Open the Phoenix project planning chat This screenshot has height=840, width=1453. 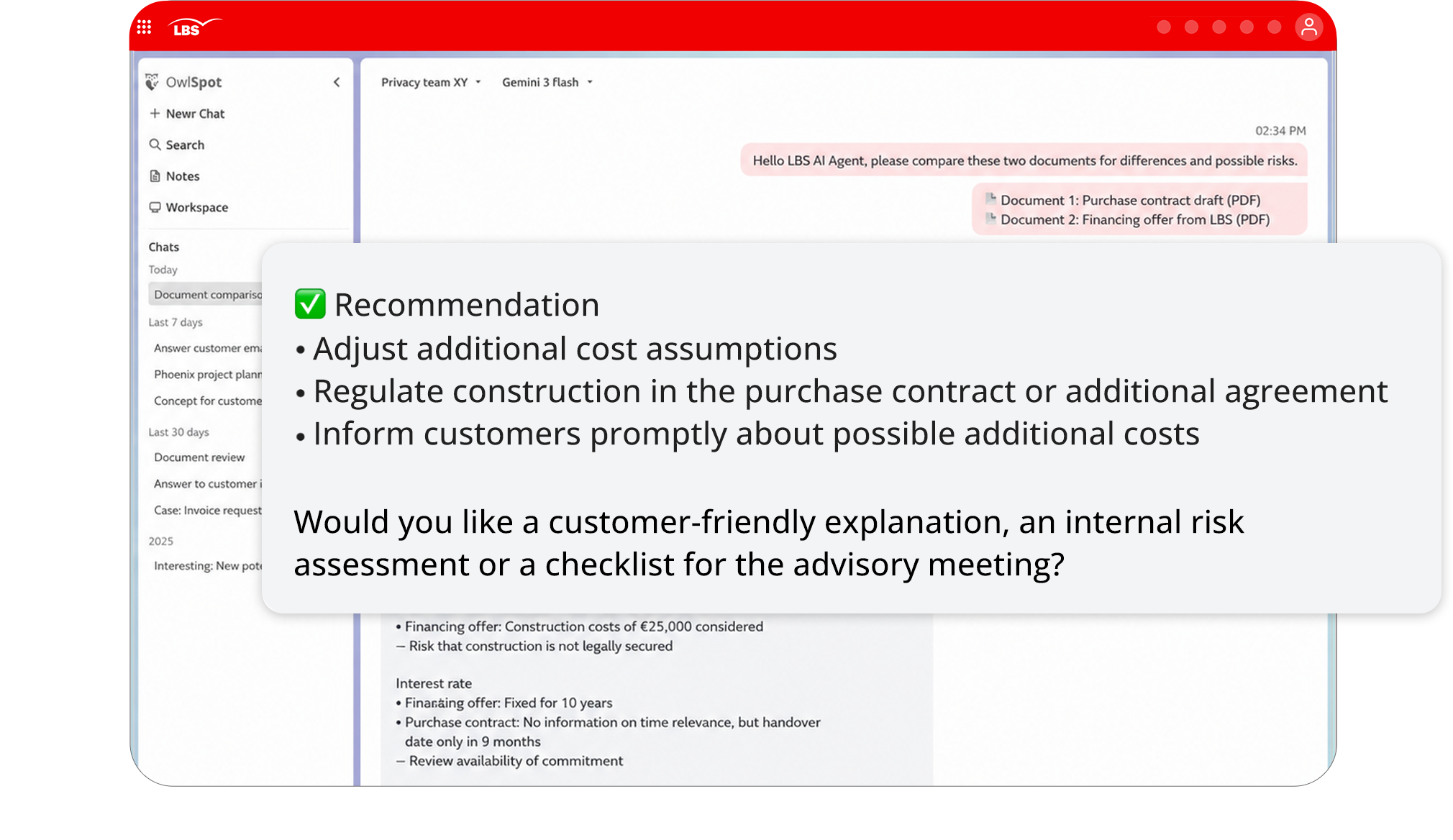[x=208, y=374]
